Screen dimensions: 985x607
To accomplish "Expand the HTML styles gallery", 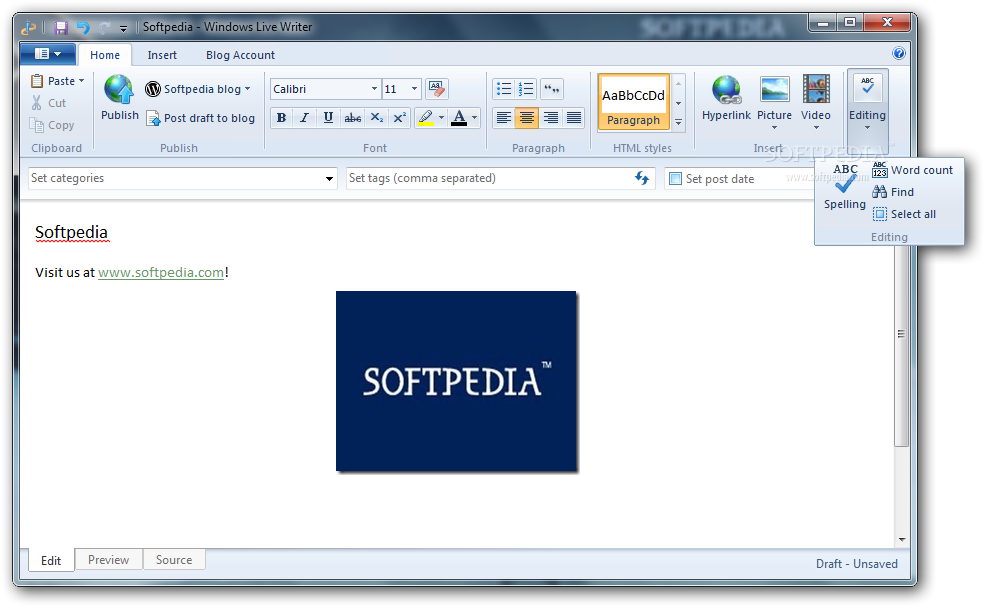I will click(x=678, y=123).
